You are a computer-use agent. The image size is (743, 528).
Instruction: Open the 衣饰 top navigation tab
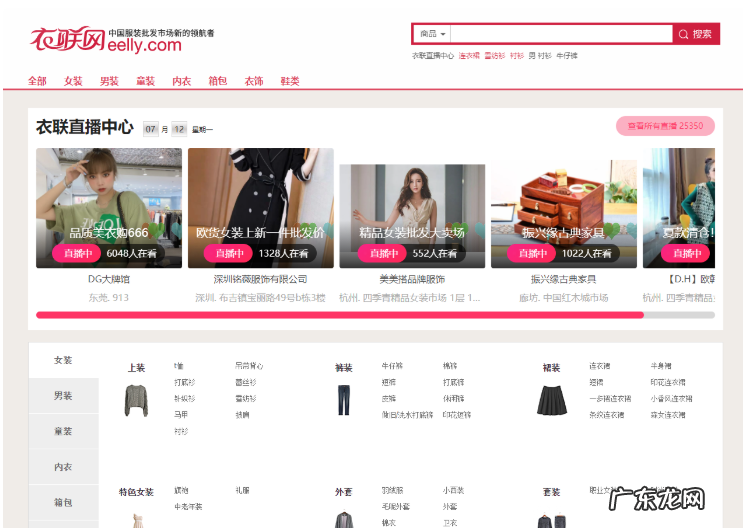point(254,81)
